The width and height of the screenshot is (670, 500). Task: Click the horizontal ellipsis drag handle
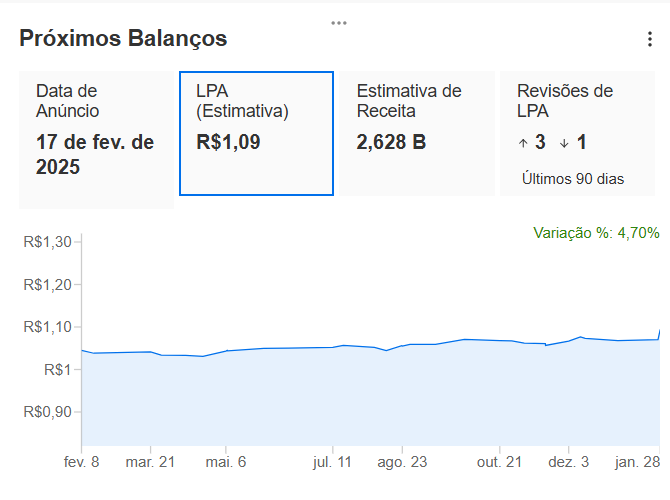tap(339, 23)
